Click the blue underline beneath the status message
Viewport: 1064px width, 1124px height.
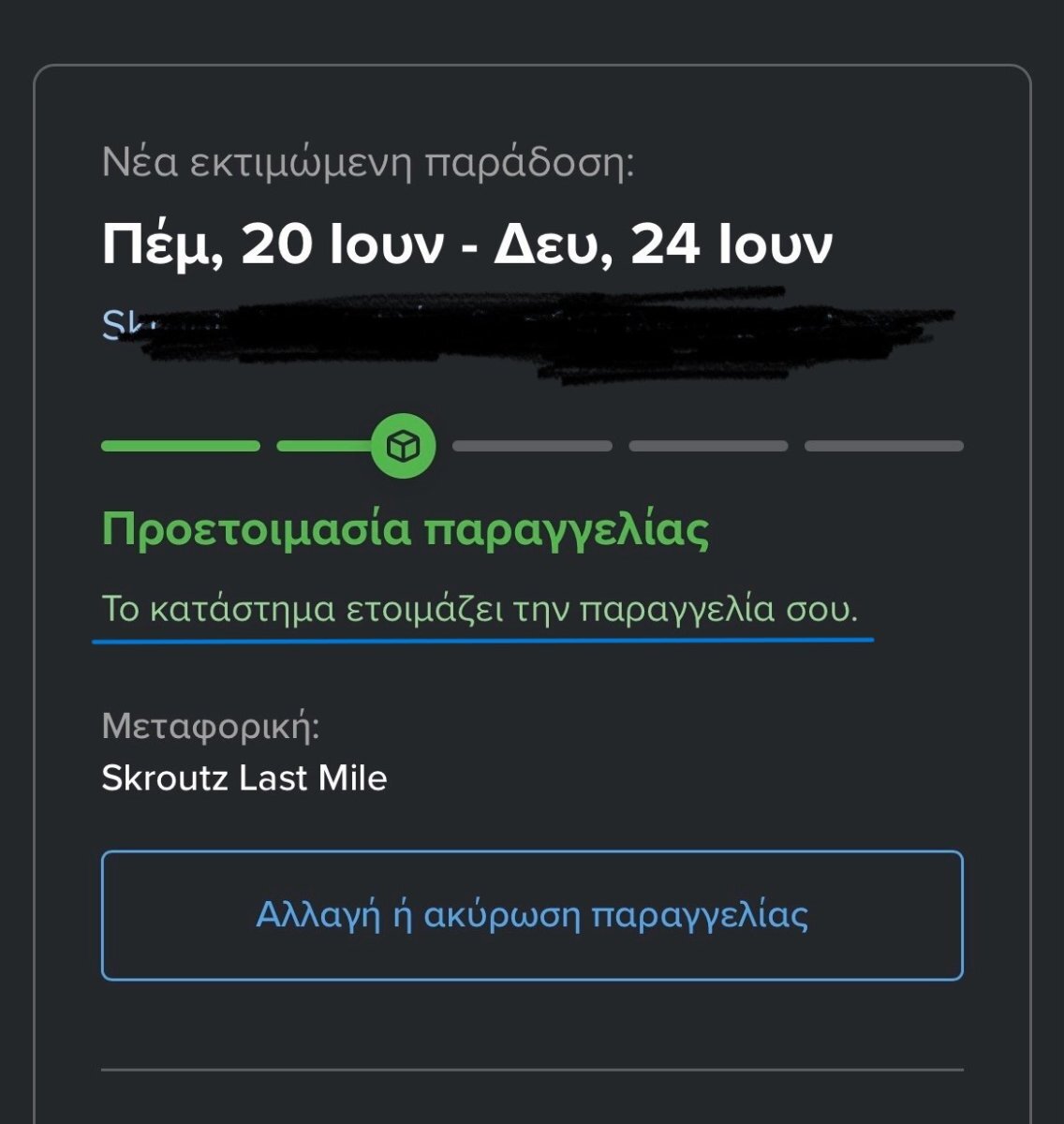(482, 641)
